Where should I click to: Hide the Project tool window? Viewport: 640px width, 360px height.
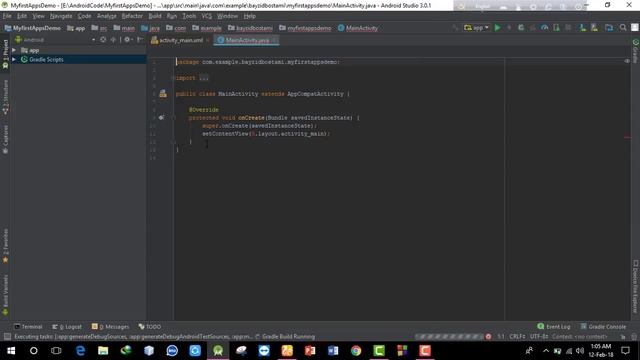140,40
